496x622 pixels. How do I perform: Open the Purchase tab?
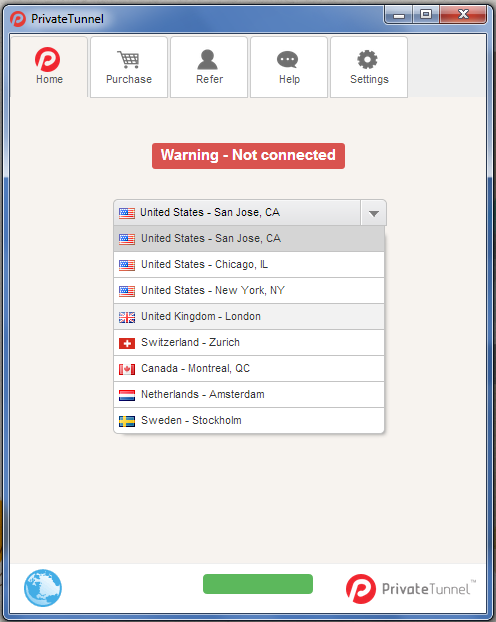pos(129,67)
